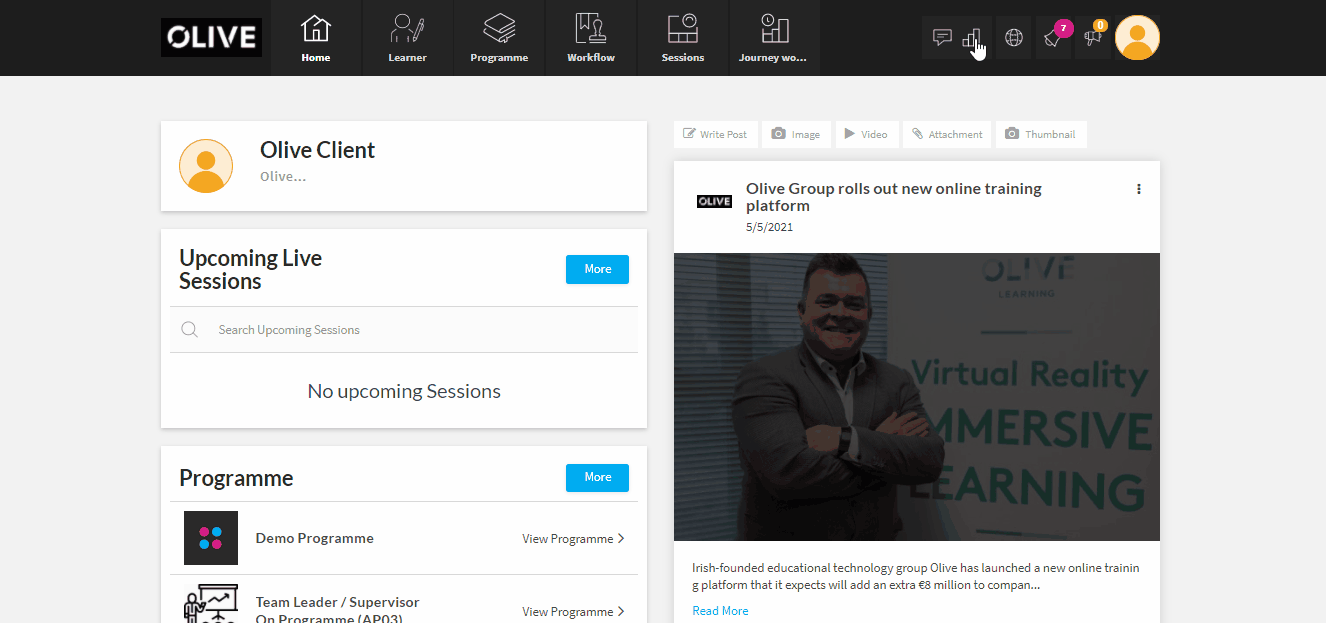Switch to the Workflow tab
1326x623 pixels.
590,37
